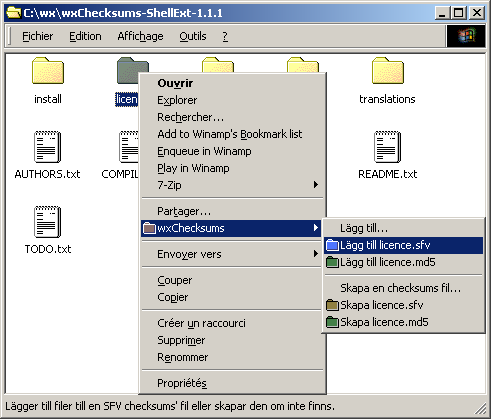This screenshot has width=491, height=419.
Task: Click the blue folder icon beside Lägg till licence.sfv
Action: (332, 245)
